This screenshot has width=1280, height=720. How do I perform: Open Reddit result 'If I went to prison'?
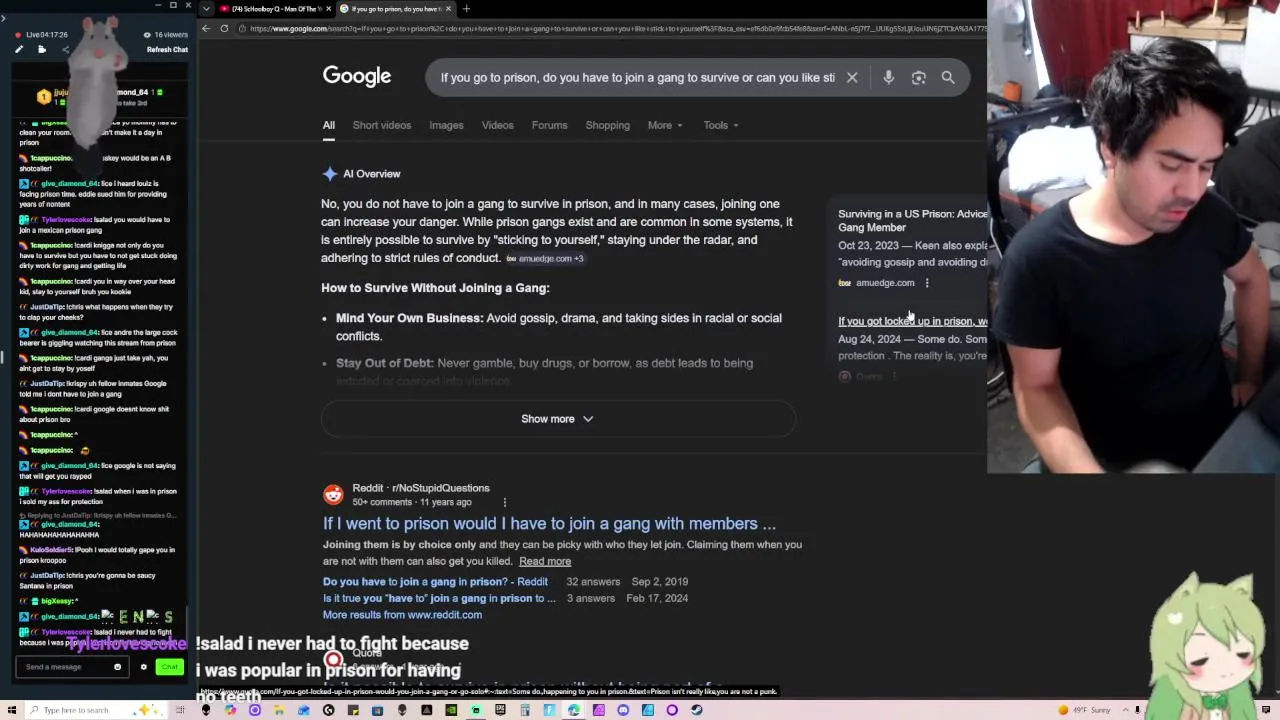click(x=549, y=524)
